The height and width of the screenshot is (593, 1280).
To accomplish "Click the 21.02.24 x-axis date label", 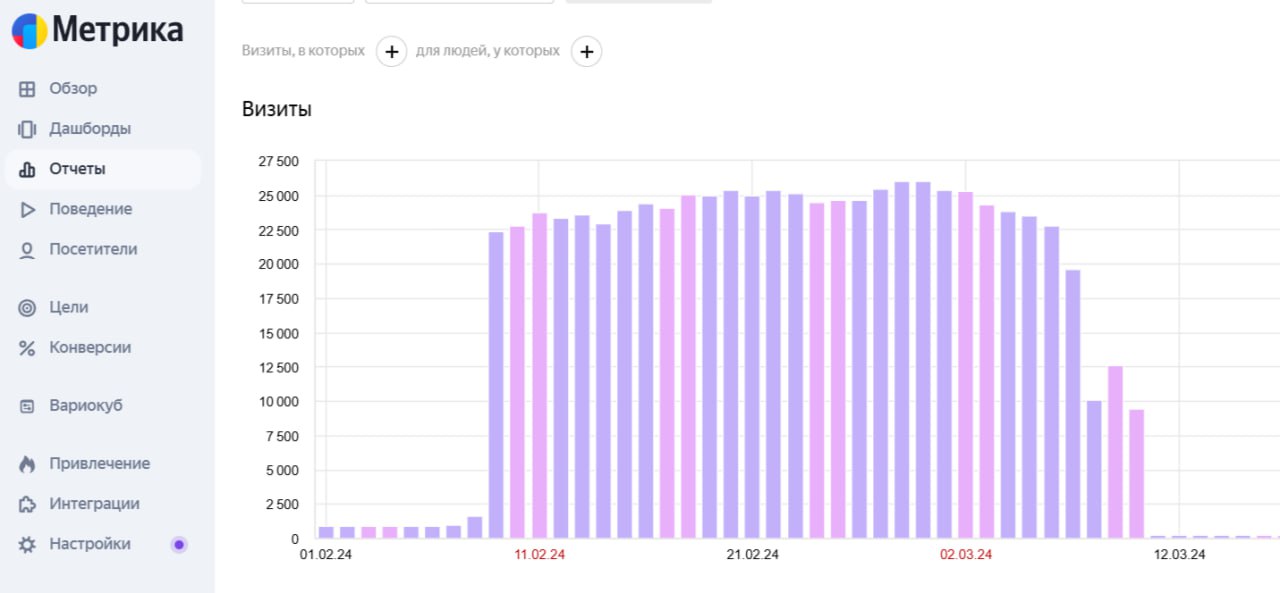I will (752, 555).
